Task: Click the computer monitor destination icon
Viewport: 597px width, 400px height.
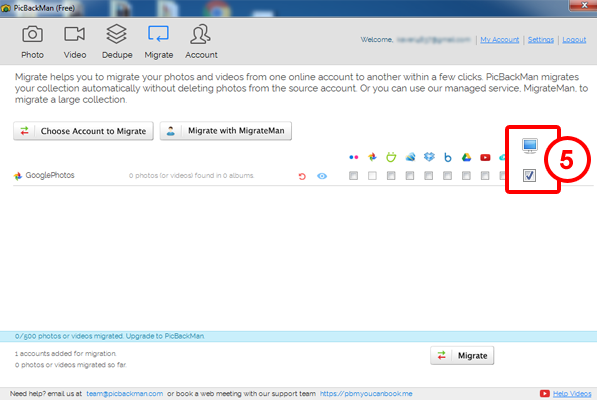Action: click(x=530, y=146)
